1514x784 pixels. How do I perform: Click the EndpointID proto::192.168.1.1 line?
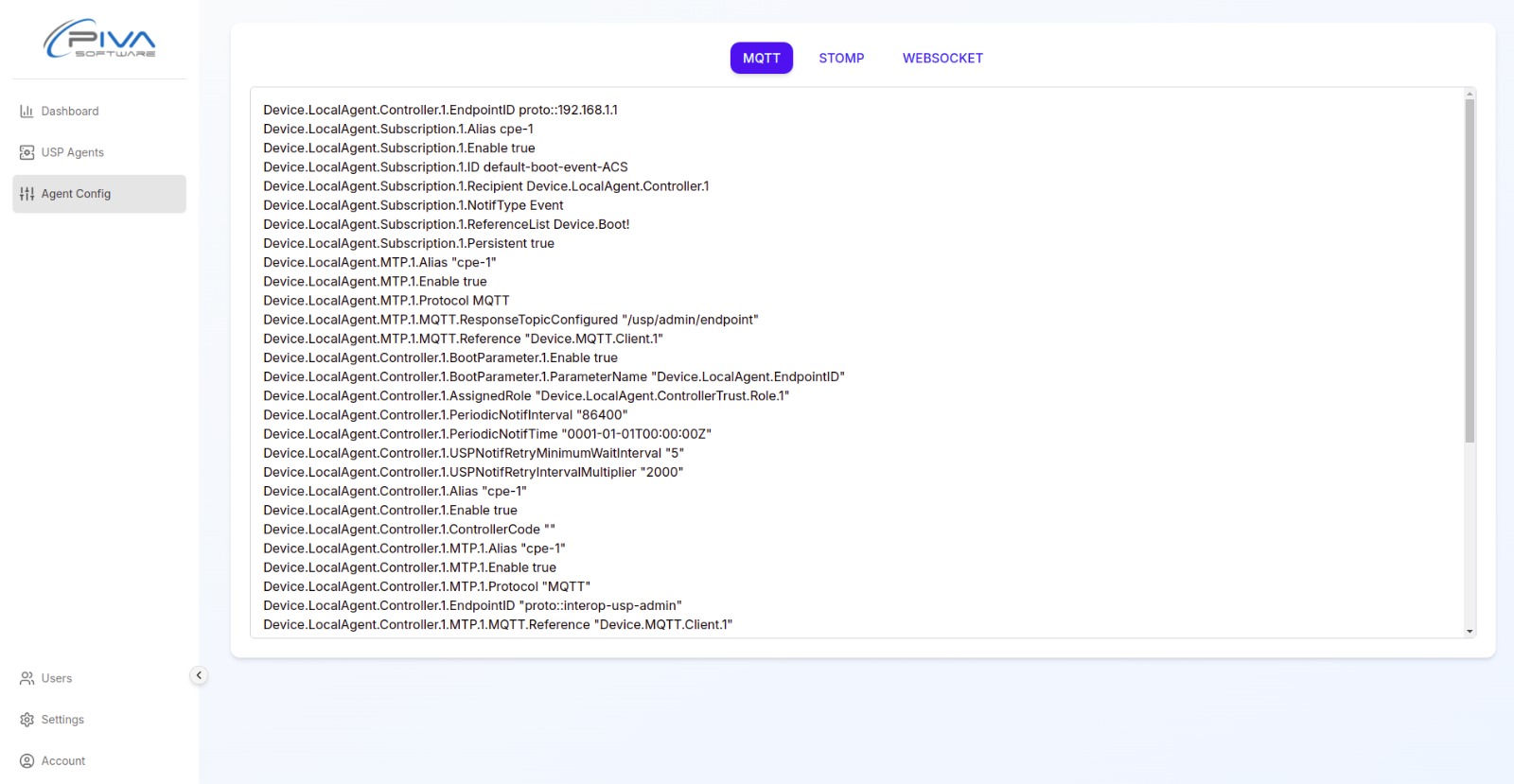point(440,110)
